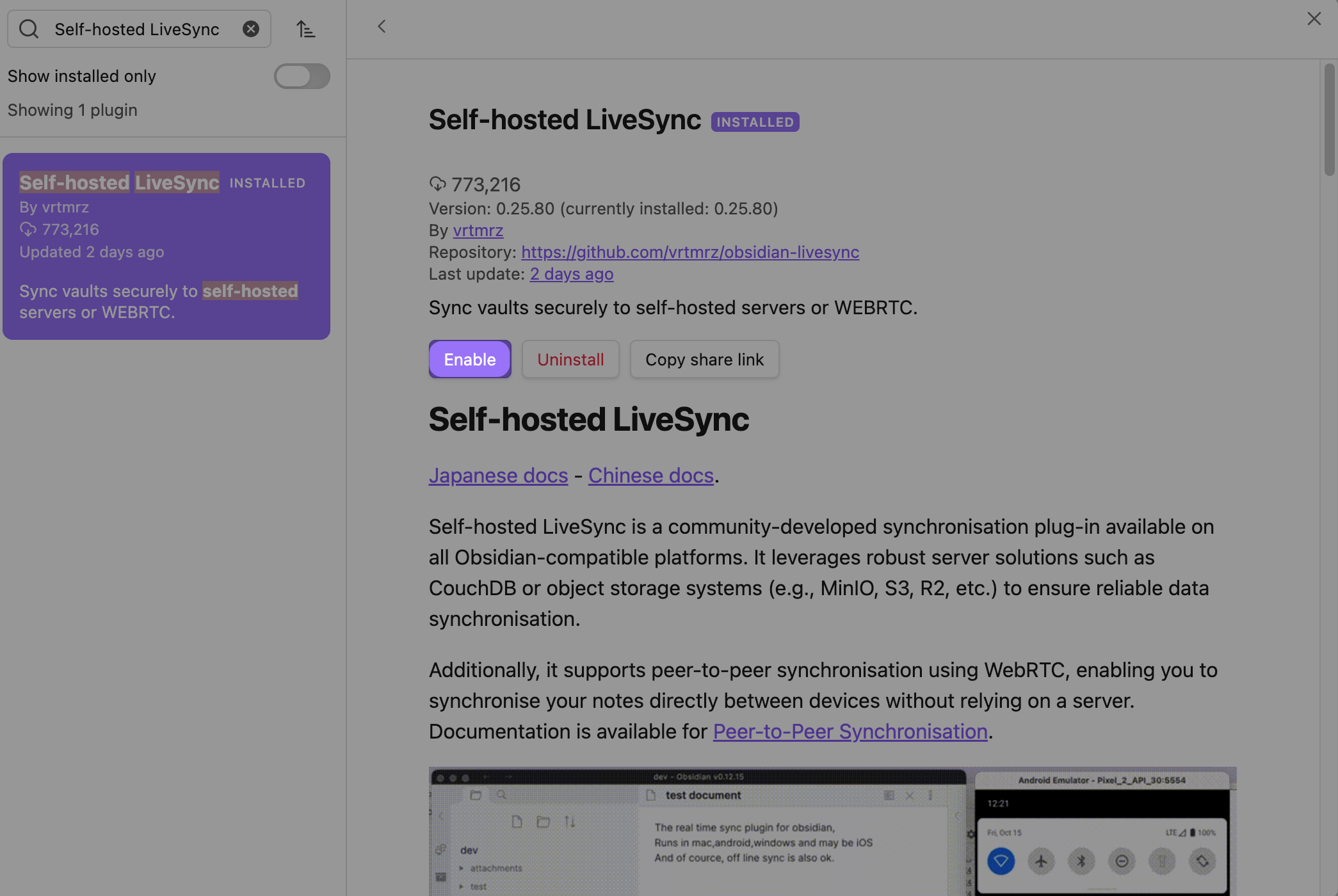
Task: Copy the plugin share link
Action: point(704,359)
